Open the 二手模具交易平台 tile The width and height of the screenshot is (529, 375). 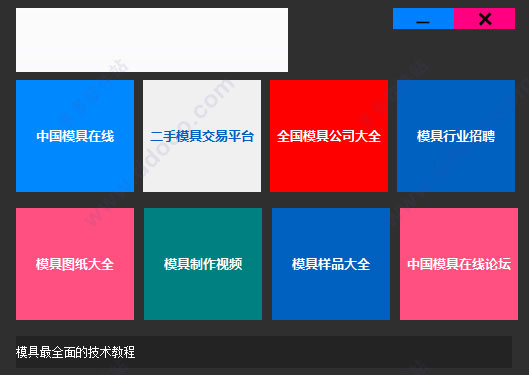(x=202, y=136)
